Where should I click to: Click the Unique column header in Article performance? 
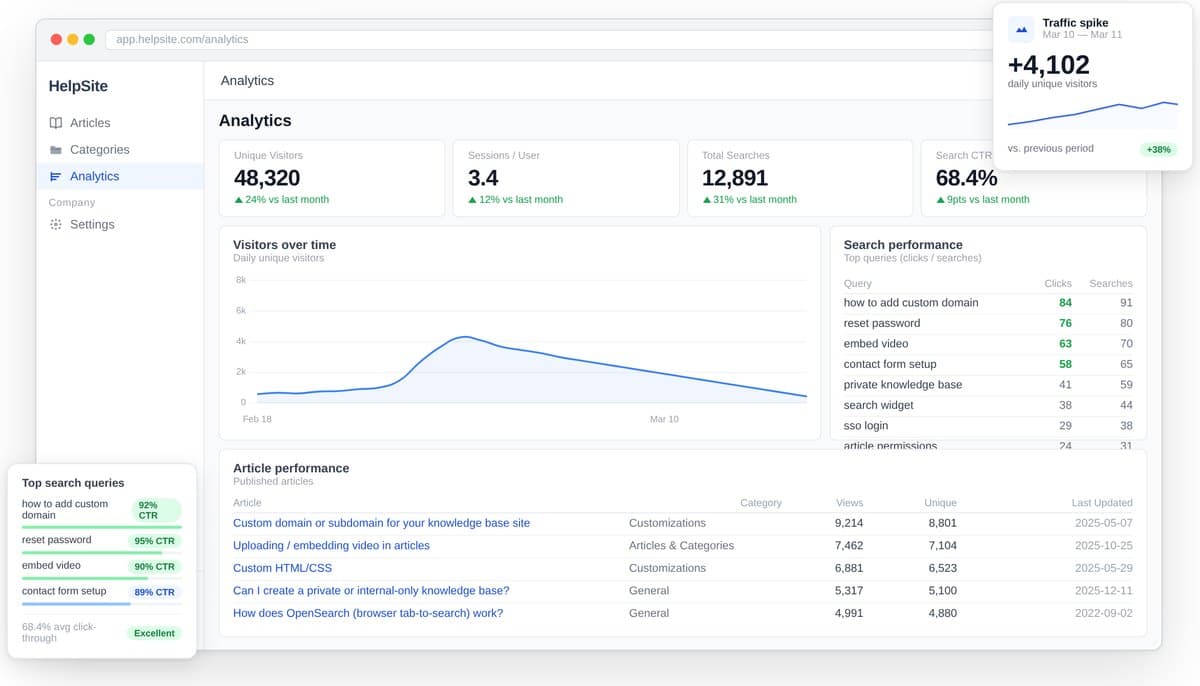point(940,503)
